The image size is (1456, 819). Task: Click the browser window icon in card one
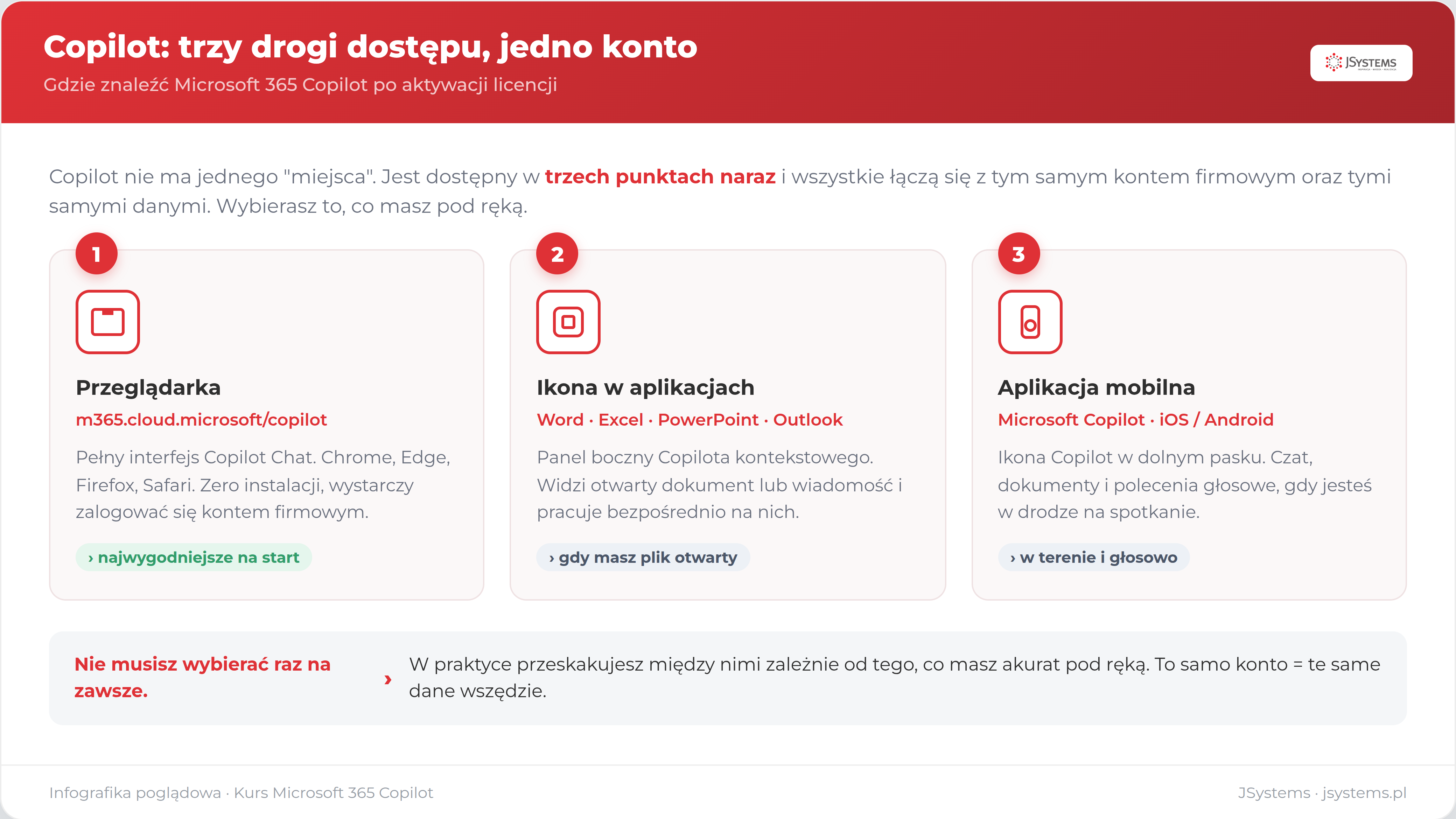tap(107, 322)
